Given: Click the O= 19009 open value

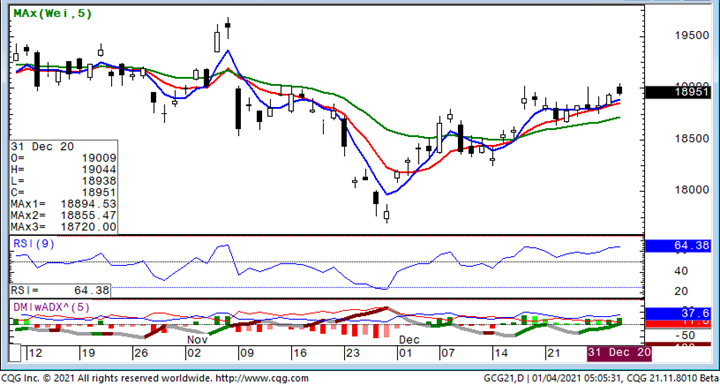Looking at the screenshot, I should (63, 159).
